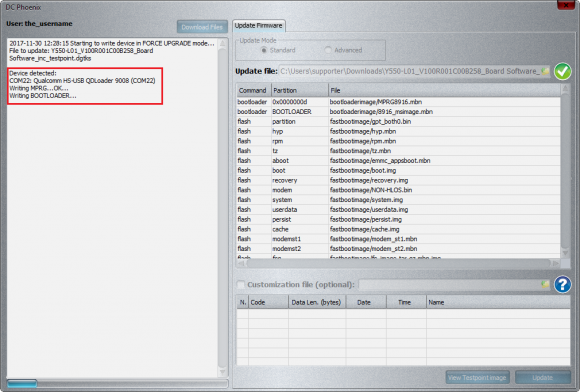The width and height of the screenshot is (580, 392).
Task: Select the fastbootimage/emmc_appsboot.mbn row
Action: tap(399, 160)
